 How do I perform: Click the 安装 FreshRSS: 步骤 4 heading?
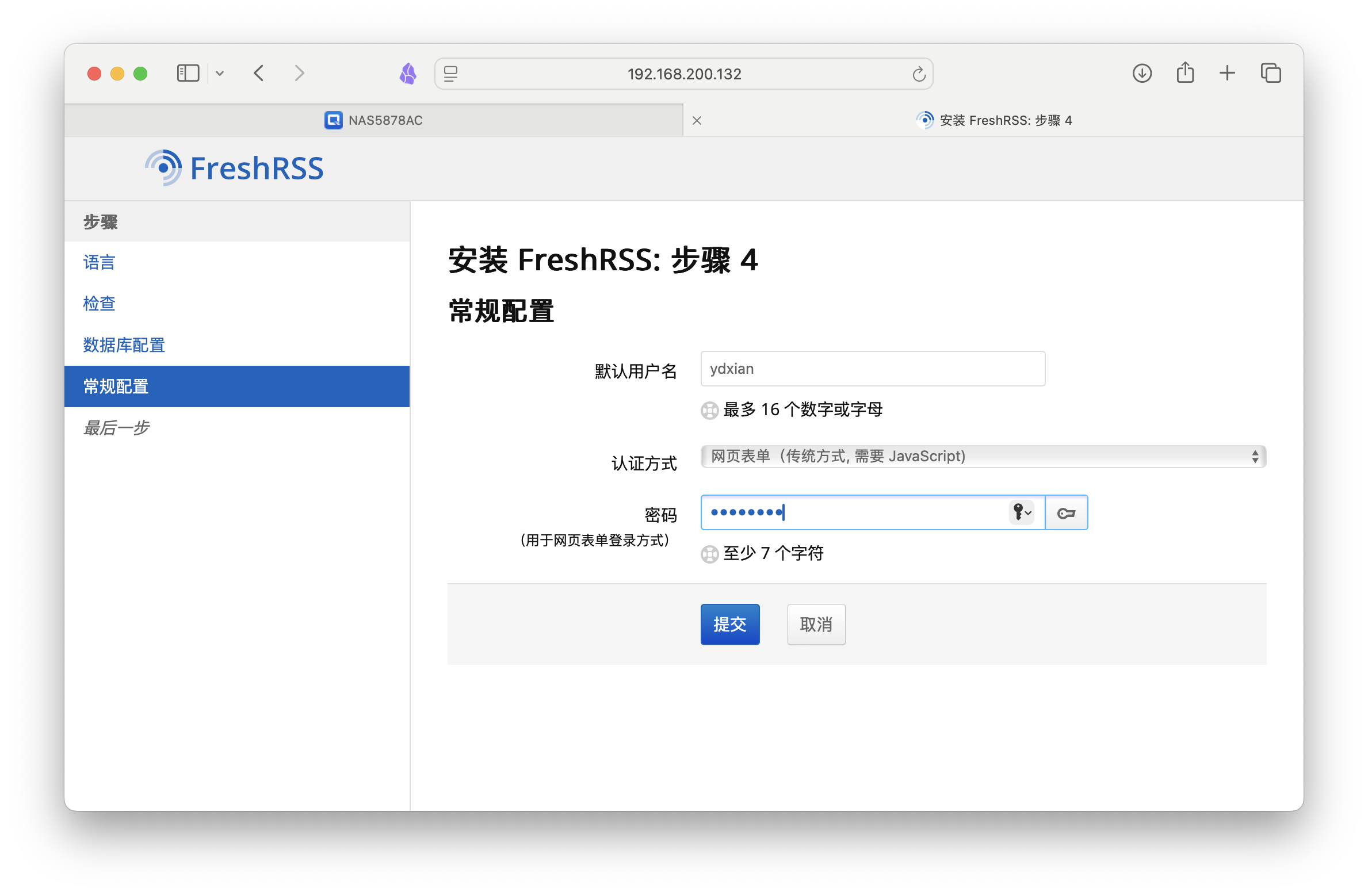[x=603, y=260]
